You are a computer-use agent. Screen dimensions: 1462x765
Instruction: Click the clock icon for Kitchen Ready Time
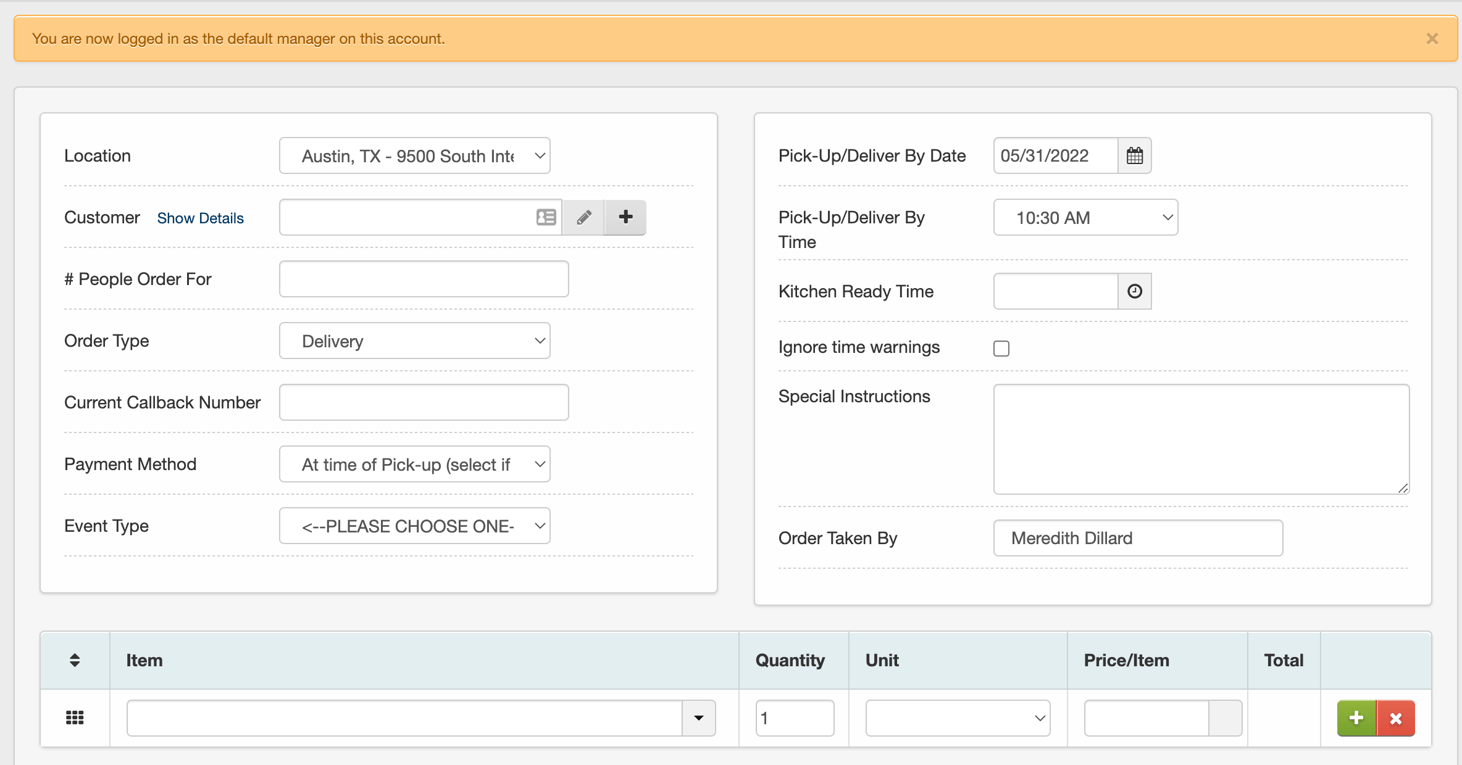click(1134, 291)
